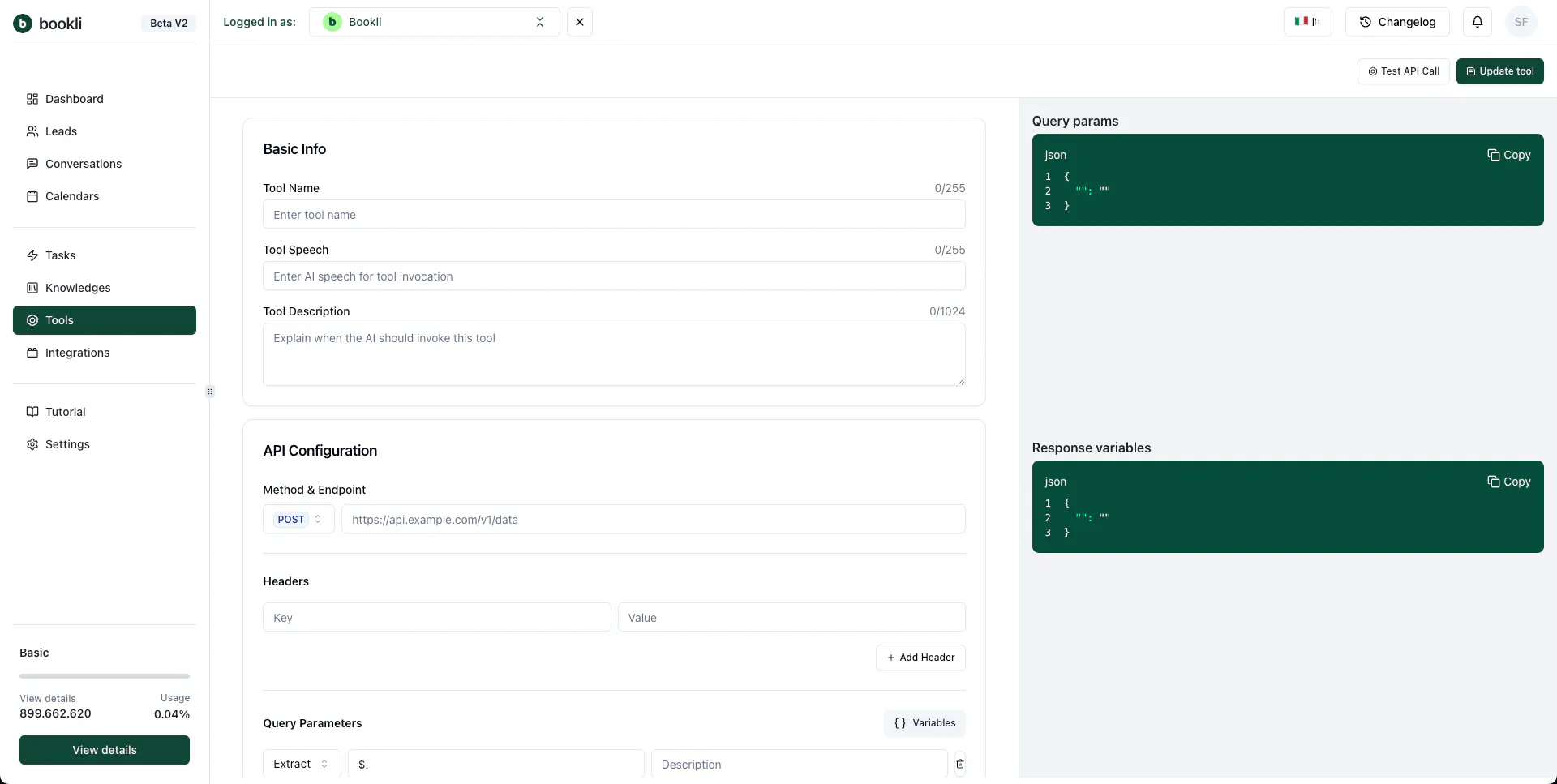Image resolution: width=1557 pixels, height=784 pixels.
Task: Click the Tool Speech input field
Action: click(x=614, y=276)
